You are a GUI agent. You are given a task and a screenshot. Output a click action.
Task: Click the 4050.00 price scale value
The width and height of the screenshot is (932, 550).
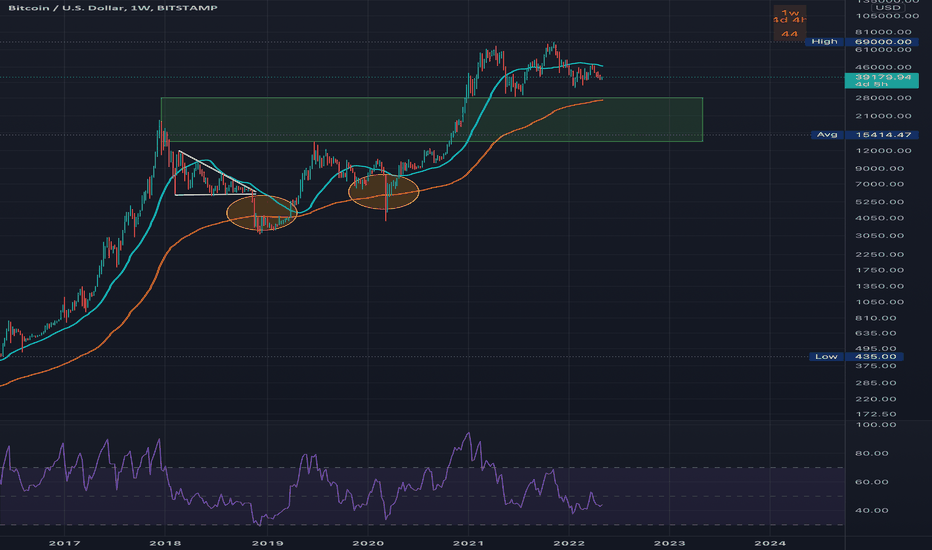pyautogui.click(x=880, y=218)
